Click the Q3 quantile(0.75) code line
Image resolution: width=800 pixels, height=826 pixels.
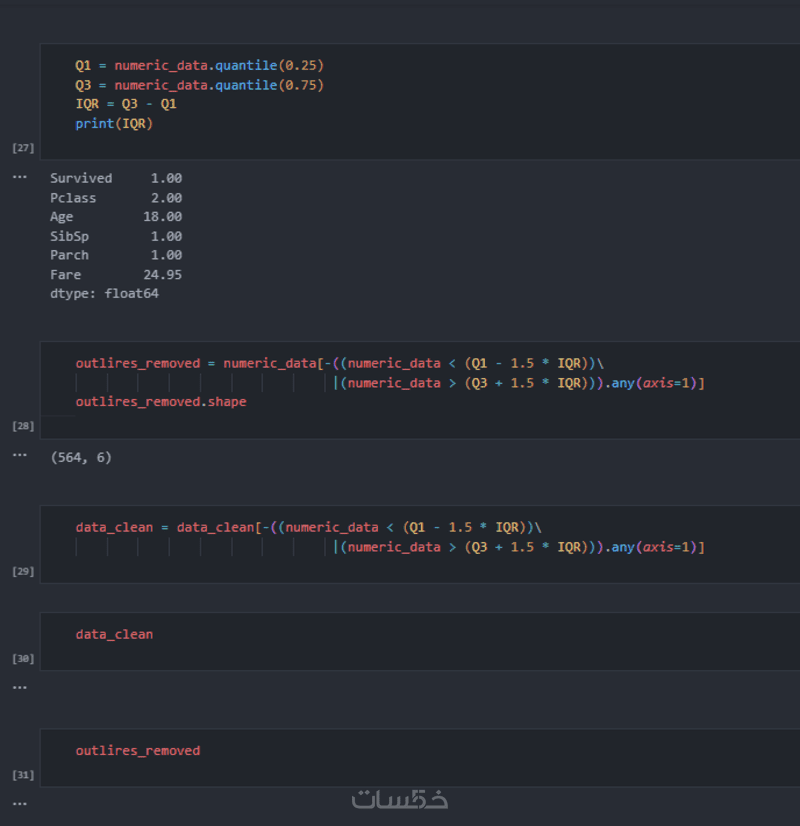click(x=200, y=85)
